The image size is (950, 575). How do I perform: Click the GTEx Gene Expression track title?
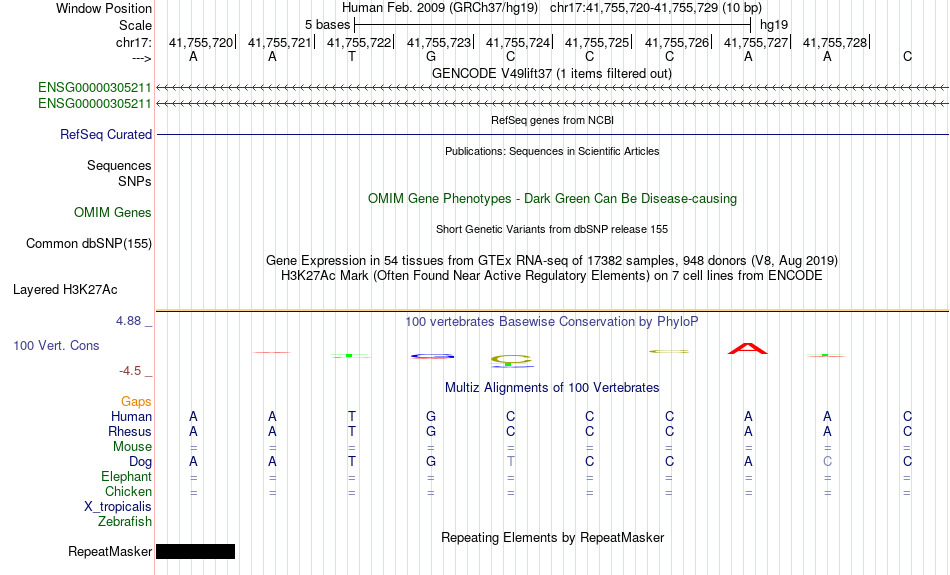pos(552,261)
